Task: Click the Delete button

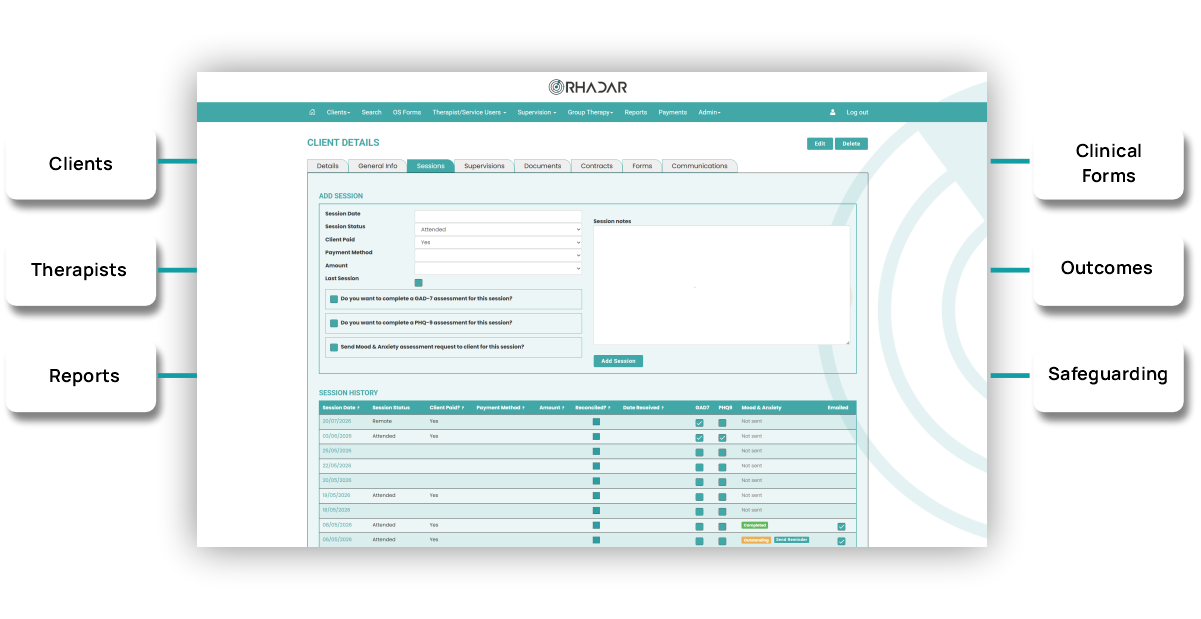Action: coord(851,143)
